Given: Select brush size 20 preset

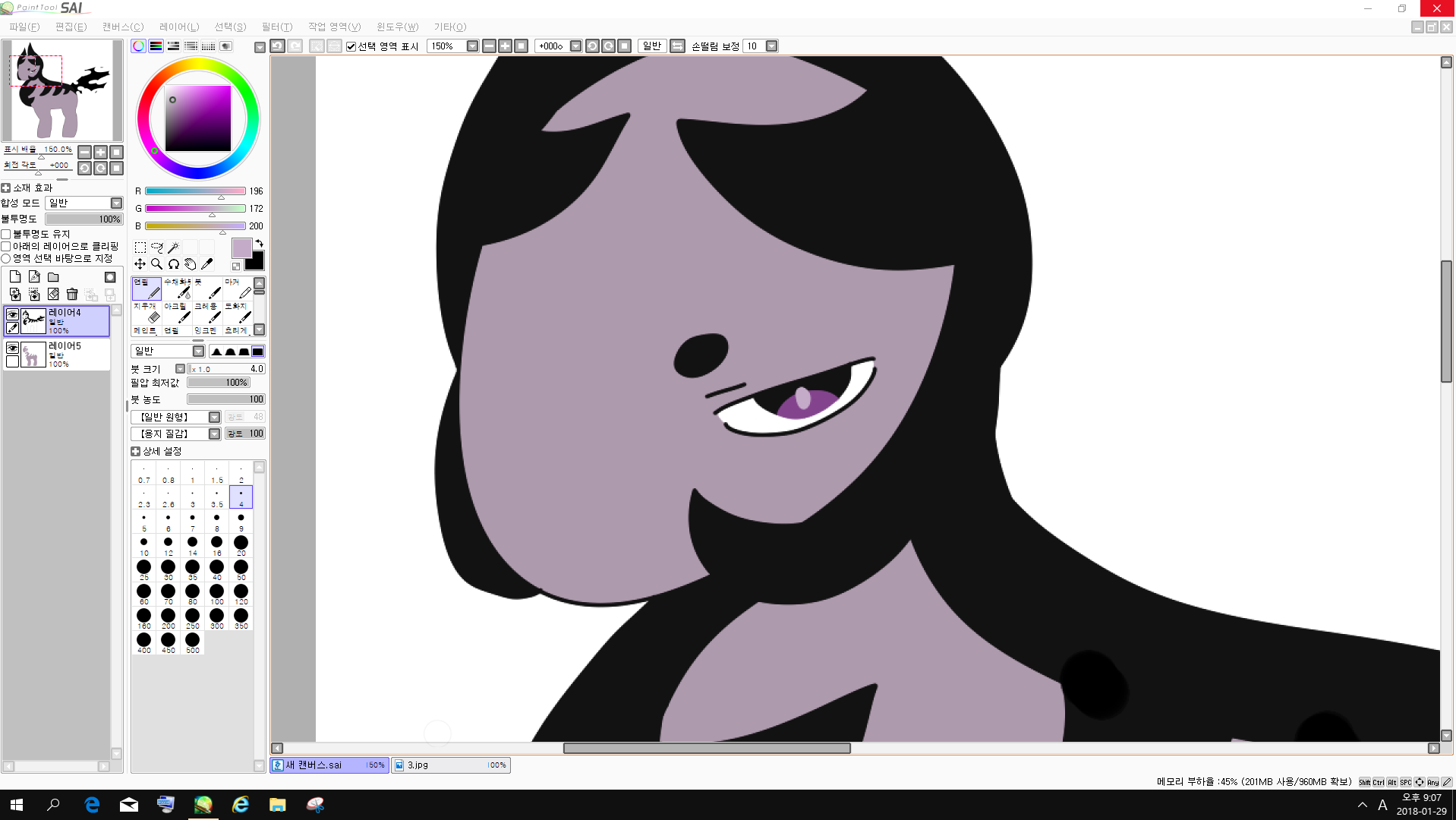Looking at the screenshot, I should (x=241, y=544).
